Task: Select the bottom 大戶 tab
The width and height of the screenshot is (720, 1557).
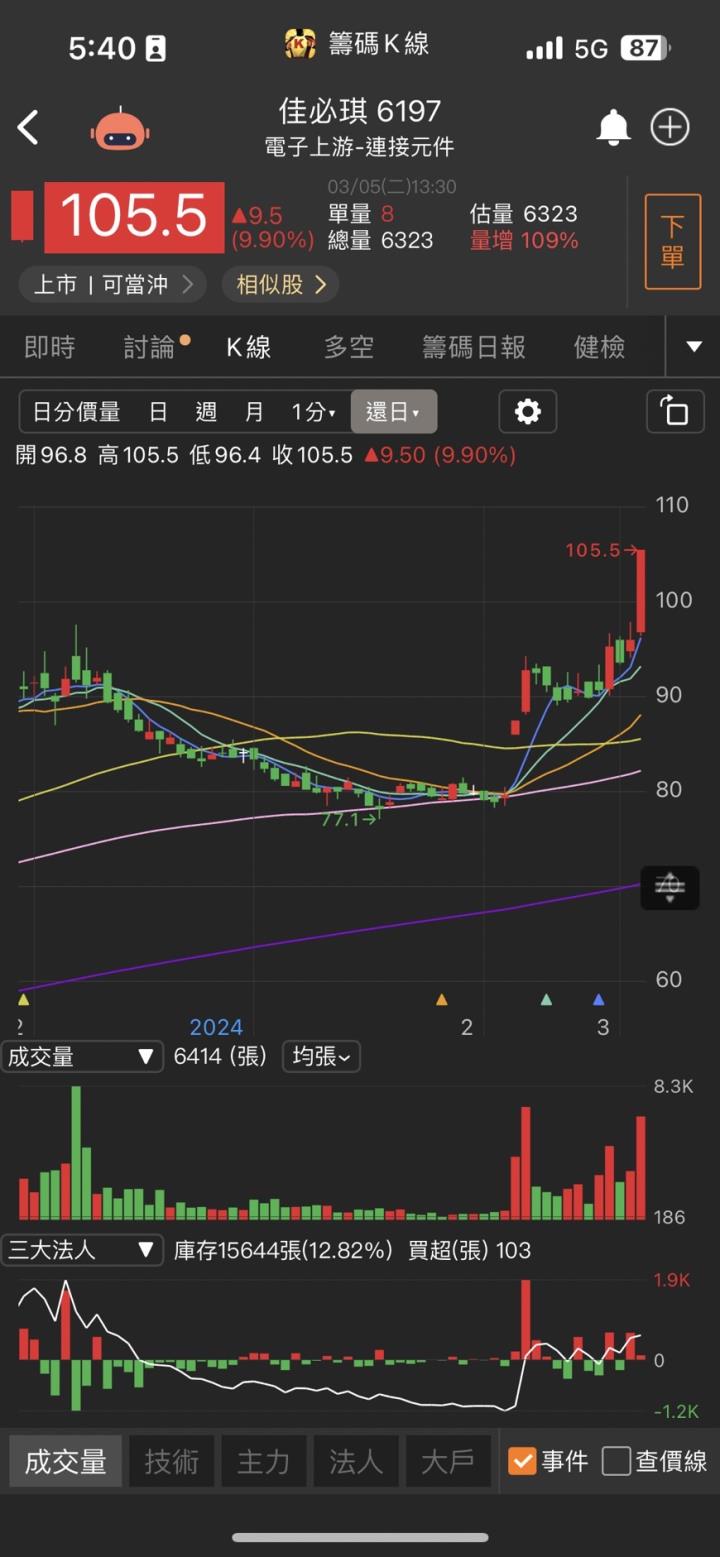Action: (x=448, y=1461)
